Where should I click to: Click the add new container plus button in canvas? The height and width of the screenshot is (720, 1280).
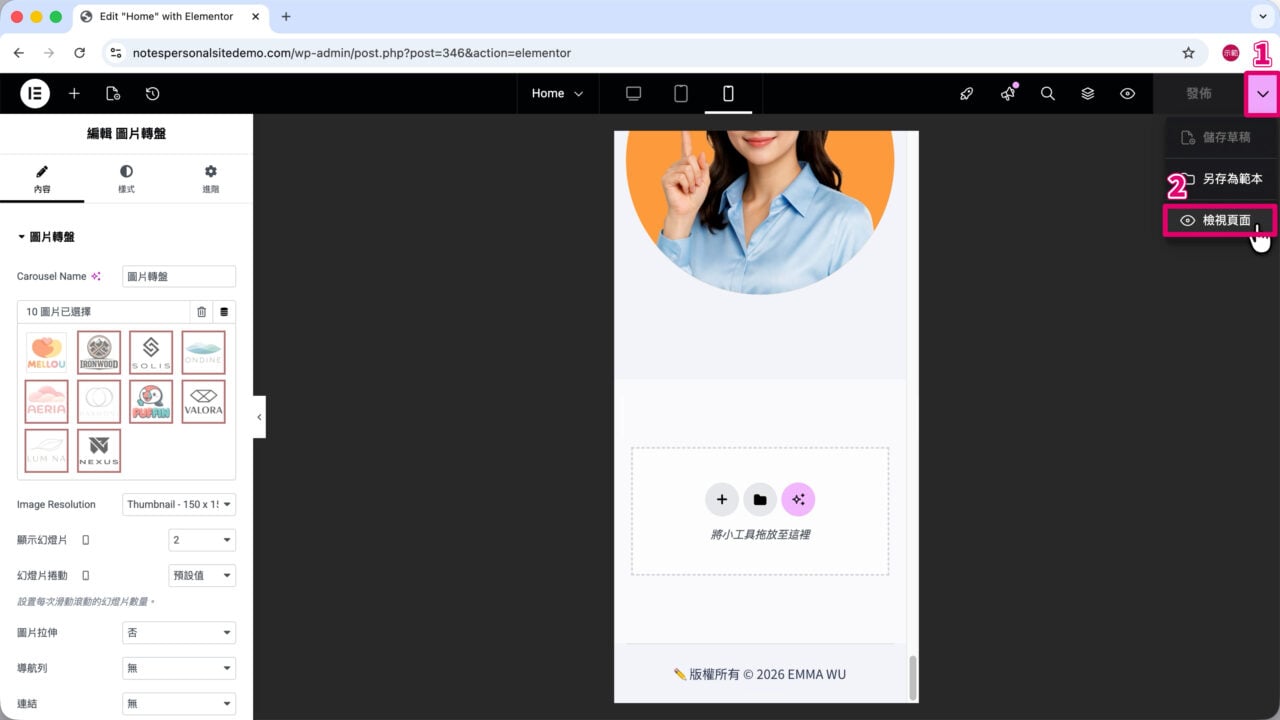[721, 499]
